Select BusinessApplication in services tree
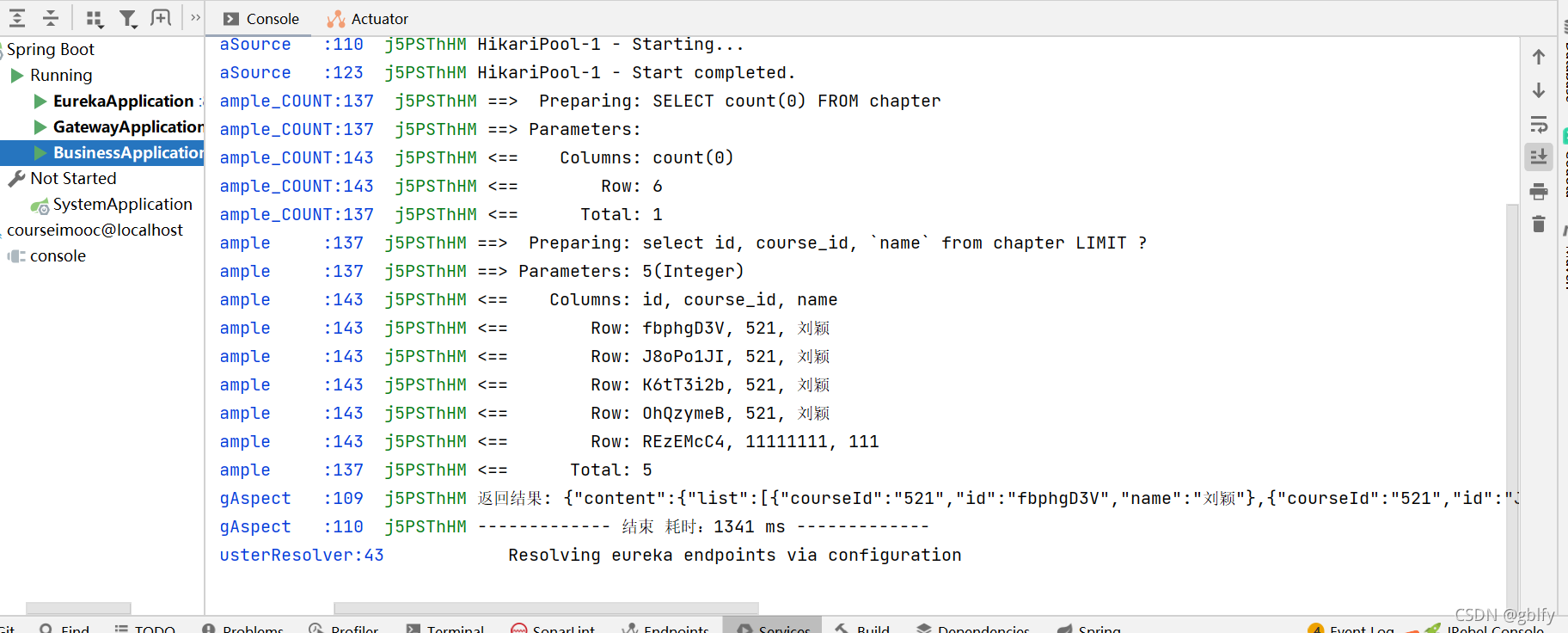 point(128,152)
